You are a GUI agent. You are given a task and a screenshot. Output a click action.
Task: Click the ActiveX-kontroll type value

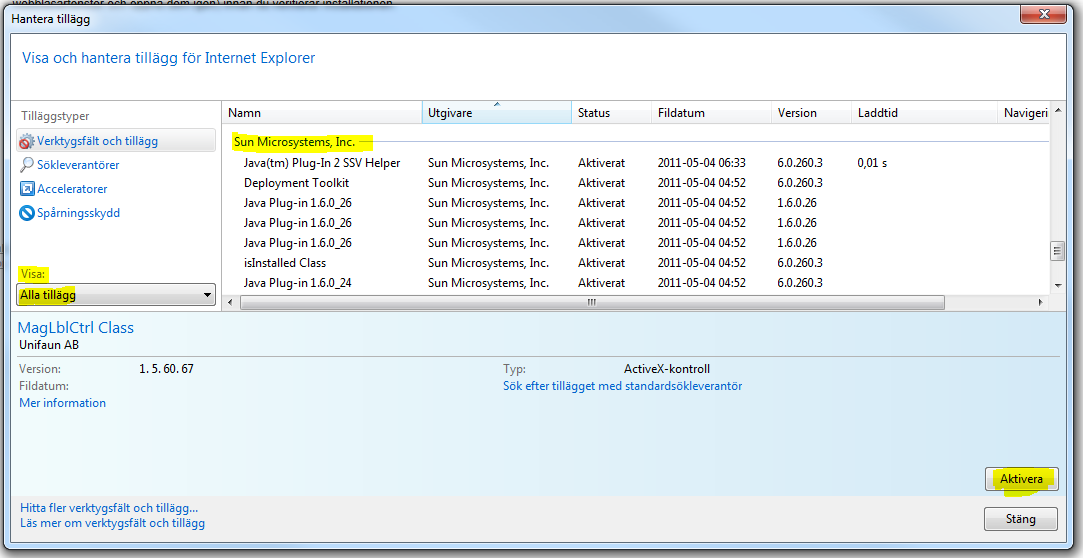click(x=667, y=369)
